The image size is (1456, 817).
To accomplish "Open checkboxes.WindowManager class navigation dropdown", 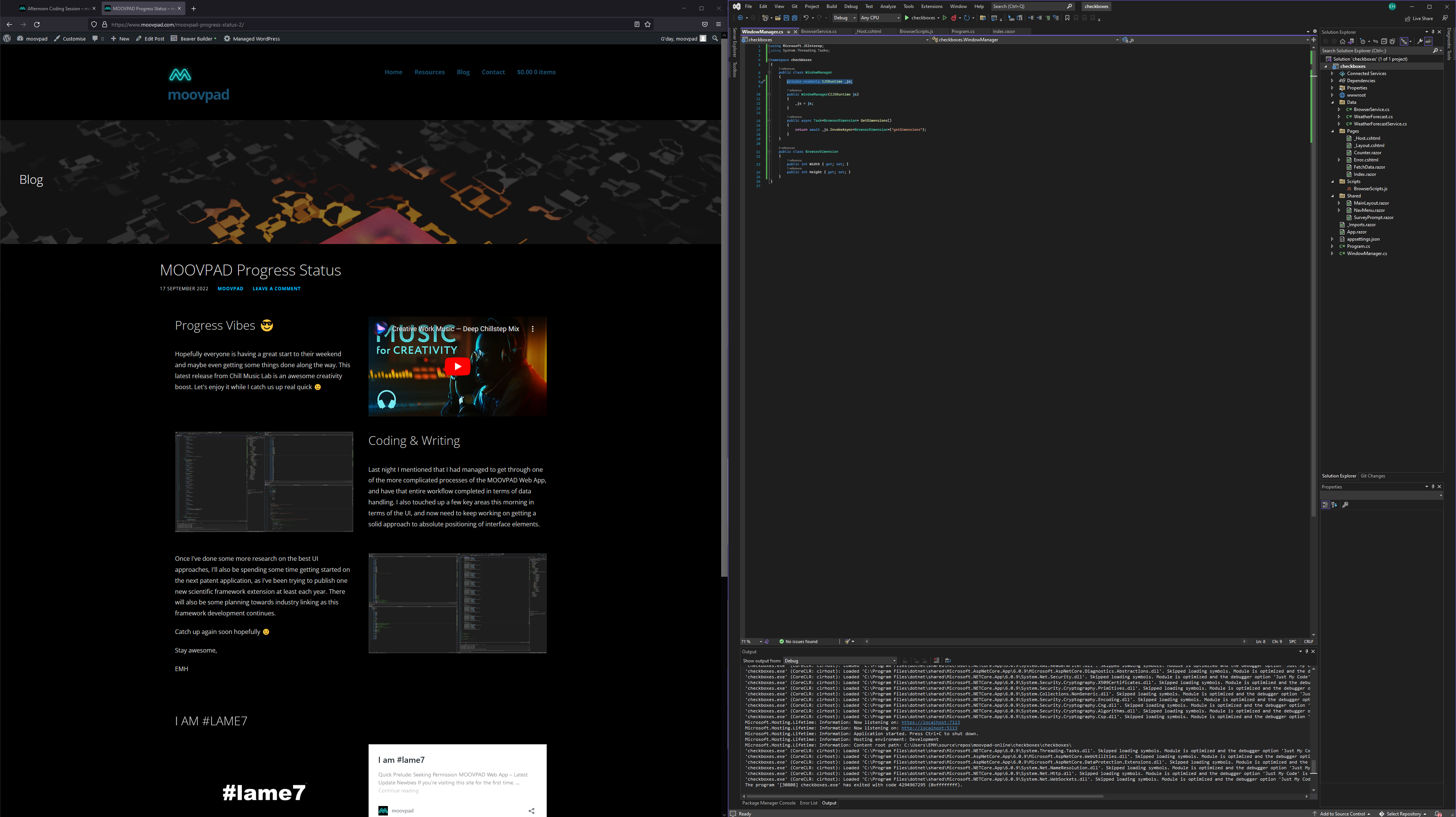I will pyautogui.click(x=1025, y=40).
